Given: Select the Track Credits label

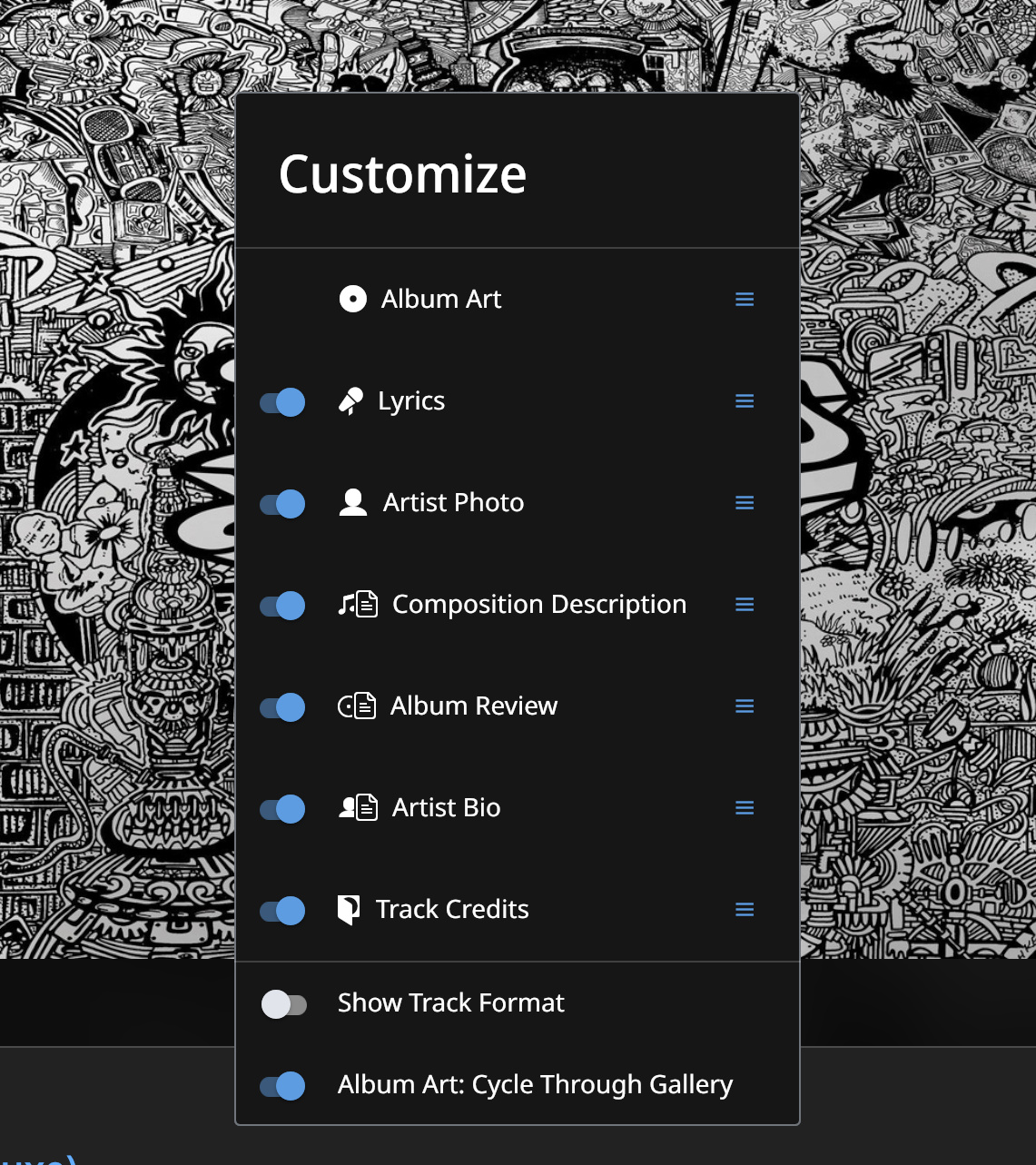Looking at the screenshot, I should pos(452,909).
